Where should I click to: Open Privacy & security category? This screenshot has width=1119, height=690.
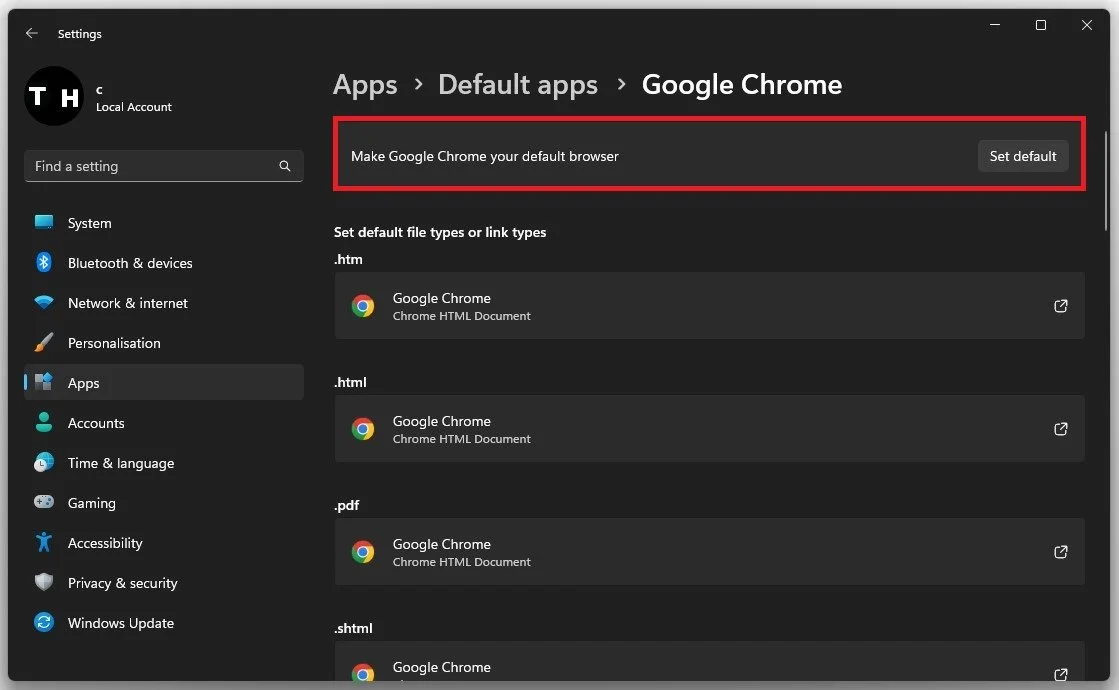click(163, 583)
